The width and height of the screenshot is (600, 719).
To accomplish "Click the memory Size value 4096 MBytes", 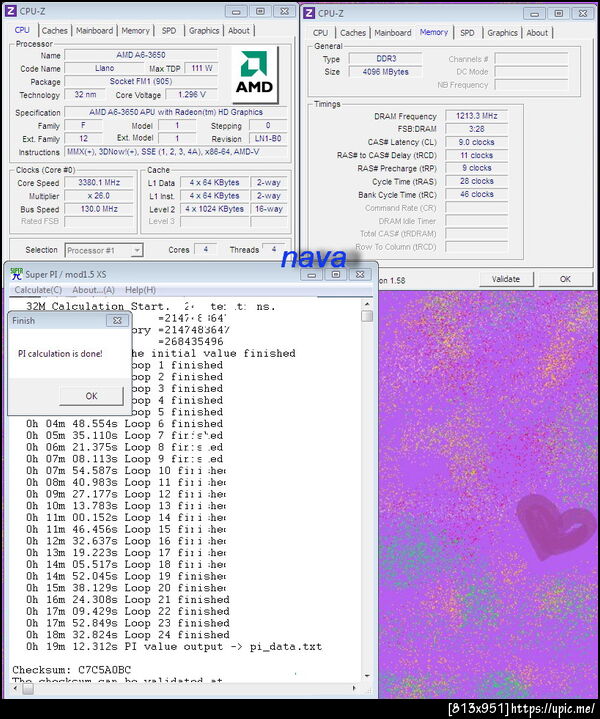I will (x=385, y=72).
